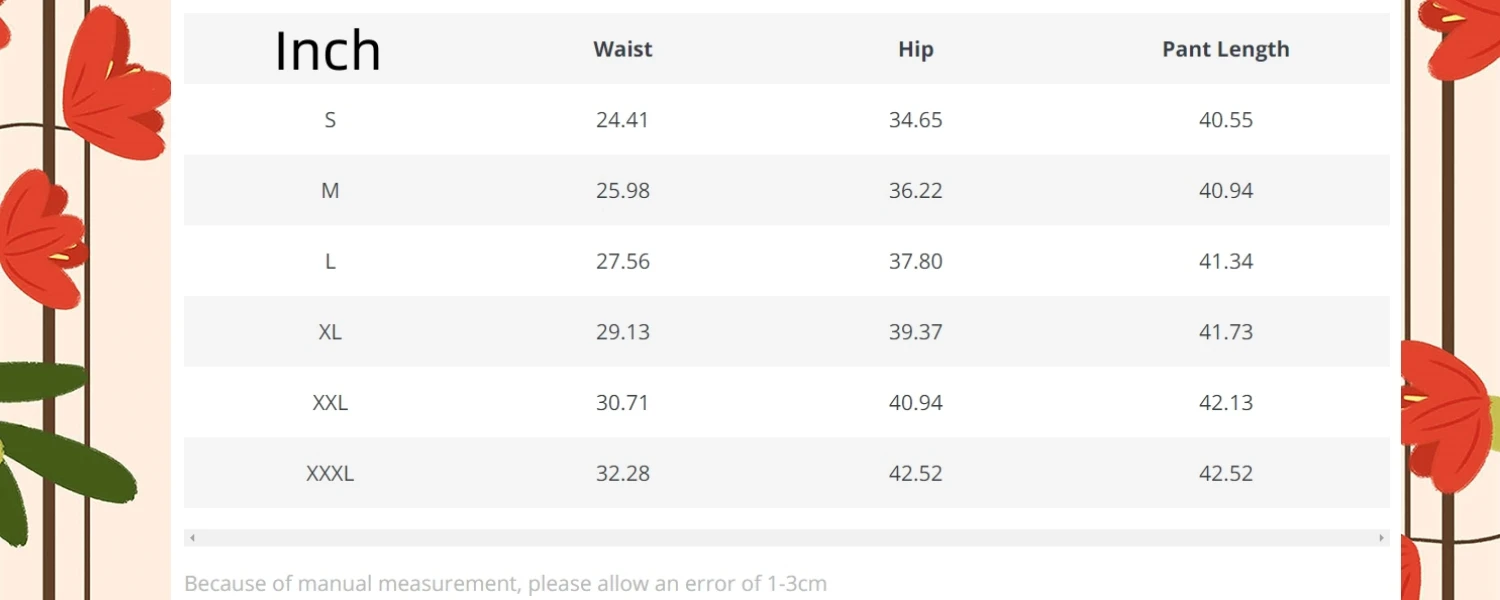Click the M size row label
This screenshot has width=1500, height=600.
(330, 191)
